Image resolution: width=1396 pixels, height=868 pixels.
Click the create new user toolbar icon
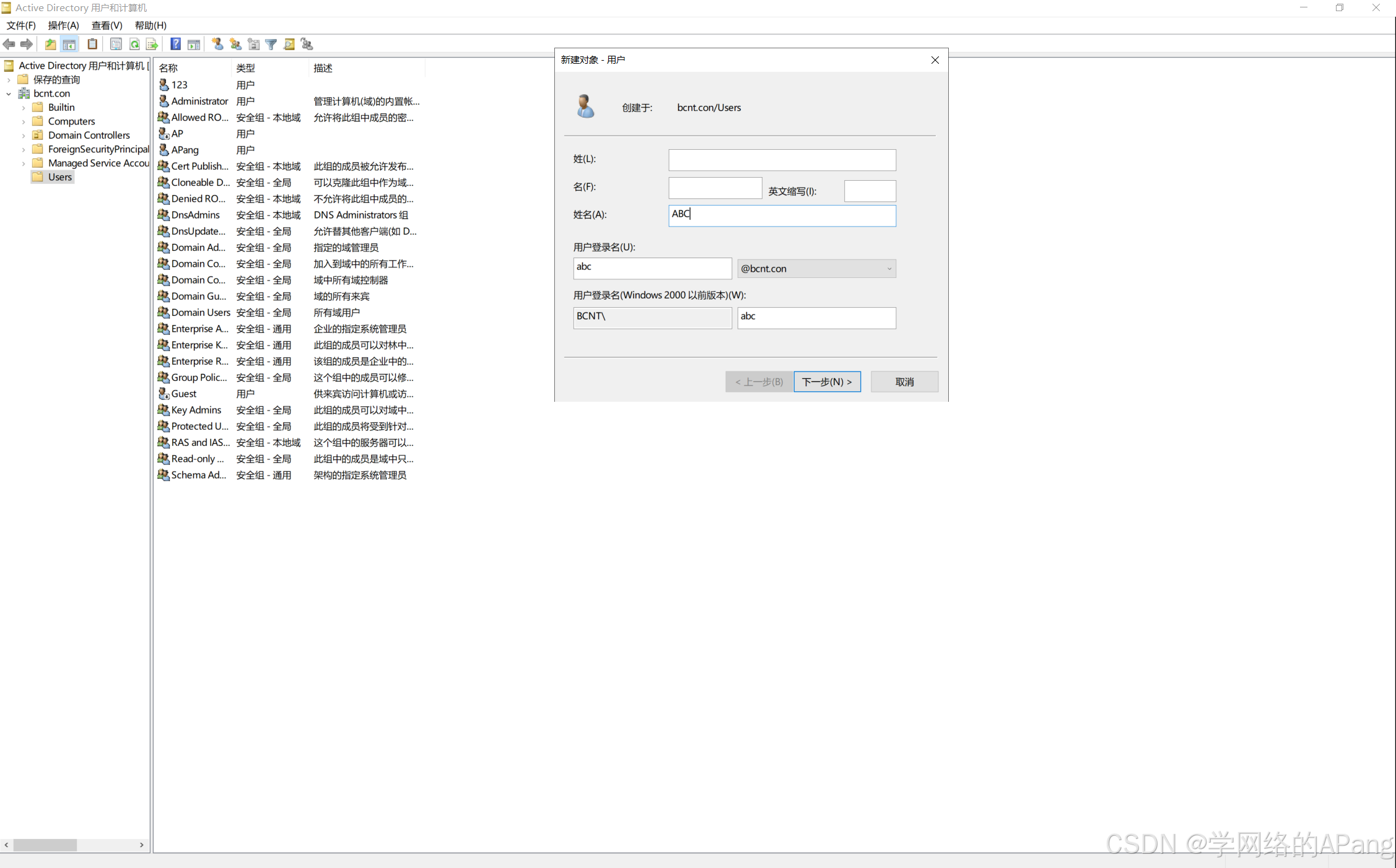point(217,44)
